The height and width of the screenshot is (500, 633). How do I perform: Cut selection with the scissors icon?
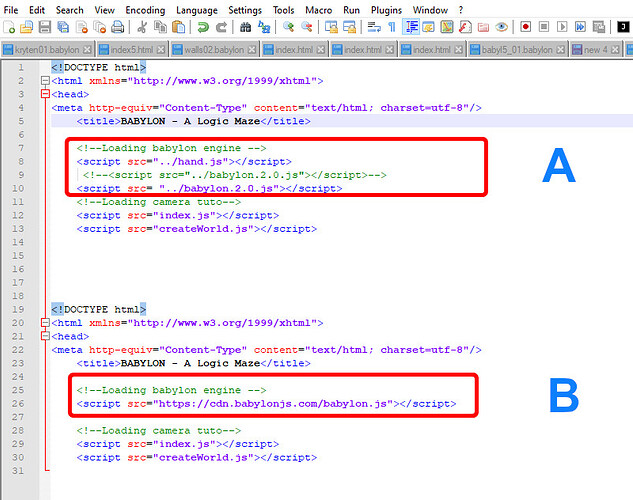coord(141,27)
